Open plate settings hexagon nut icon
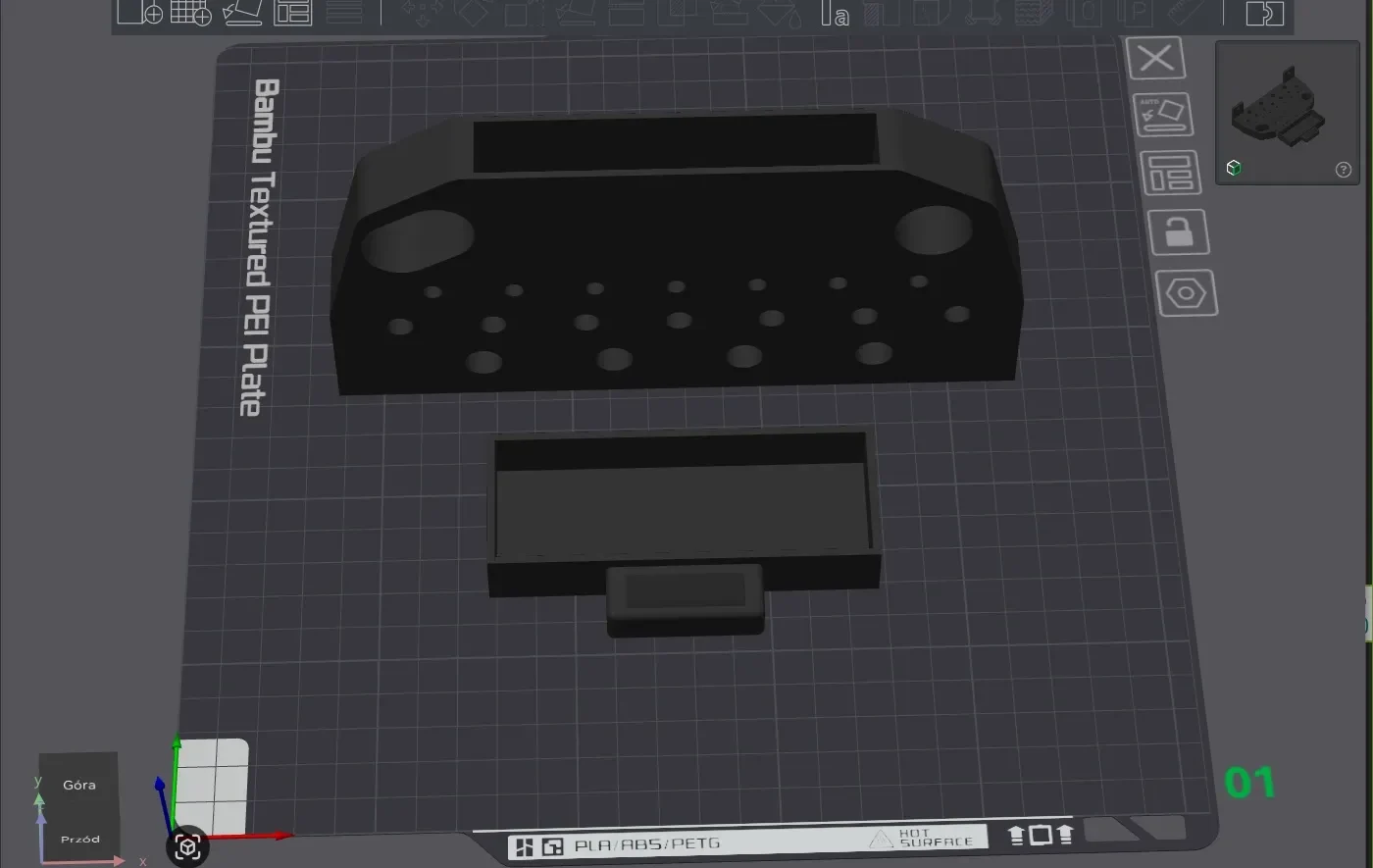The image size is (1373, 868). click(x=1187, y=293)
